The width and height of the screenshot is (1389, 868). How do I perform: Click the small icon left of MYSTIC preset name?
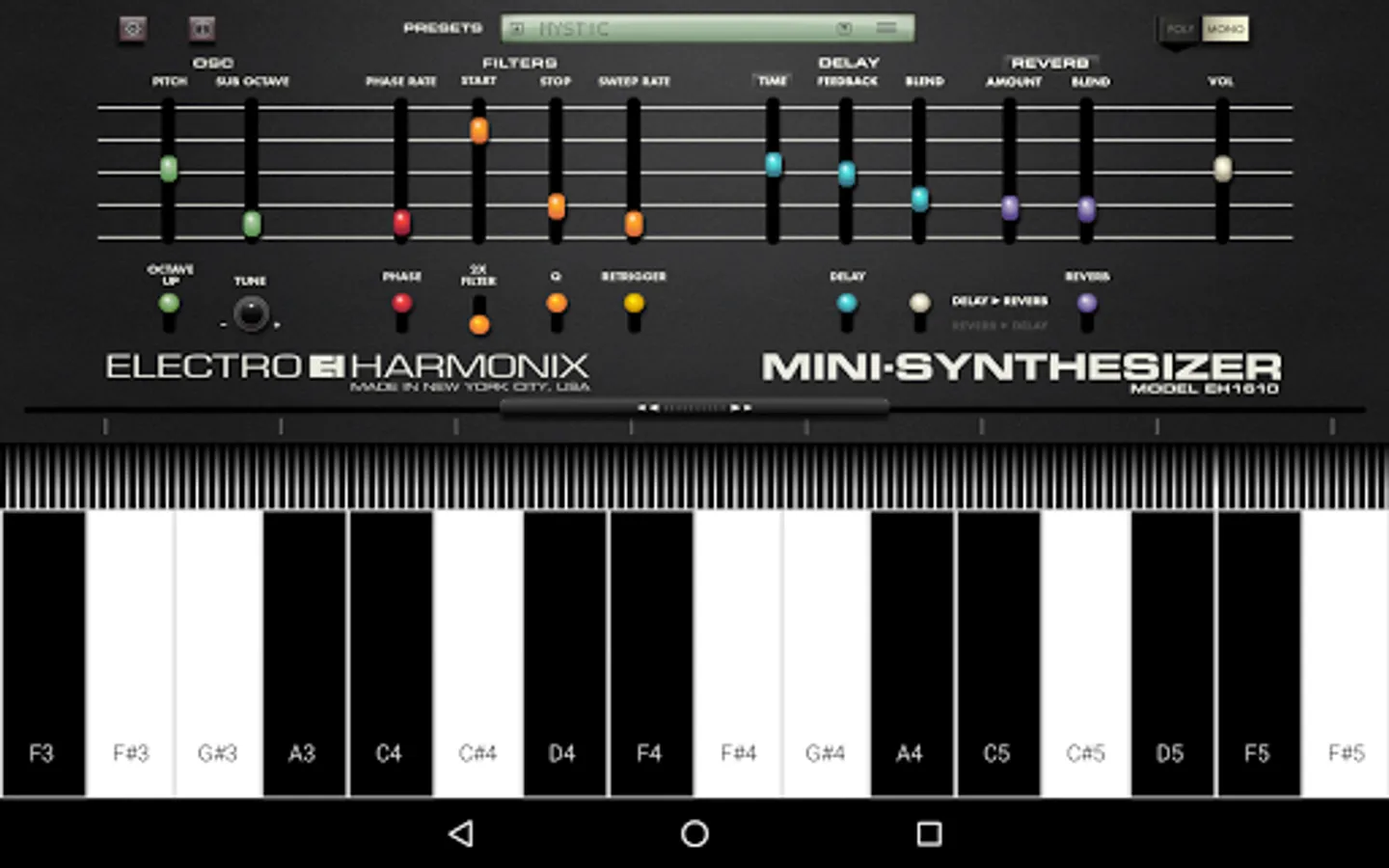click(x=517, y=29)
